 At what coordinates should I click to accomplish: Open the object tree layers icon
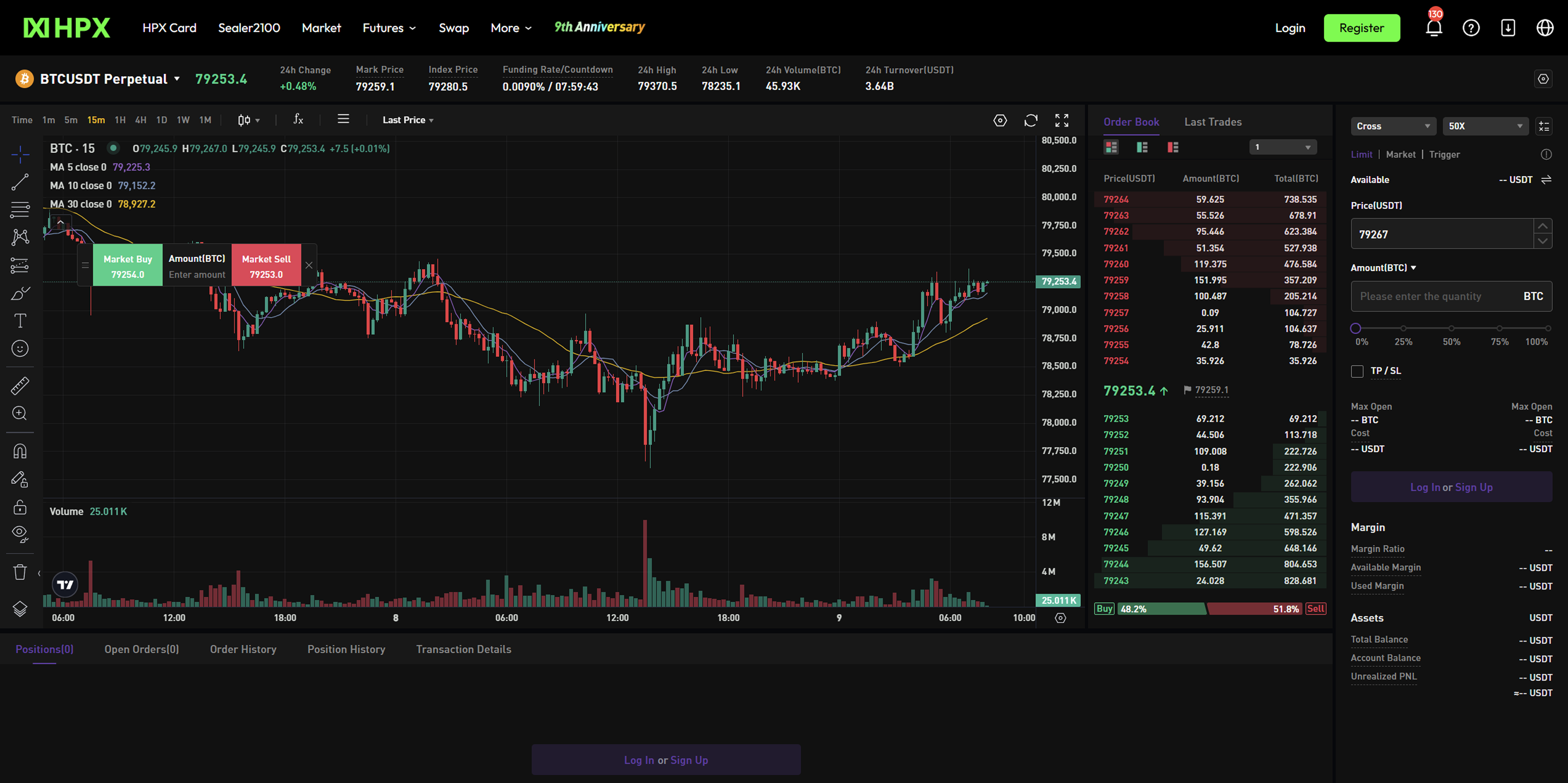point(20,609)
